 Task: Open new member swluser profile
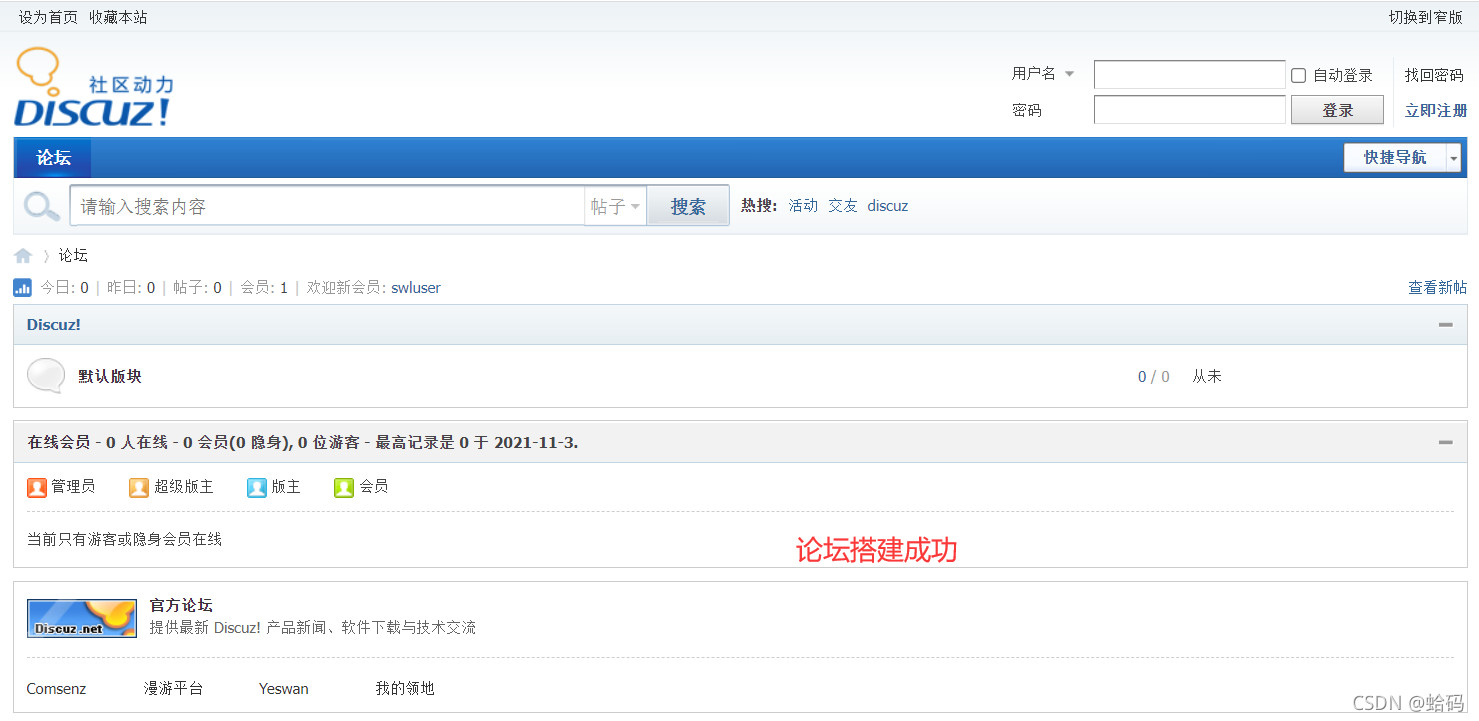[416, 288]
